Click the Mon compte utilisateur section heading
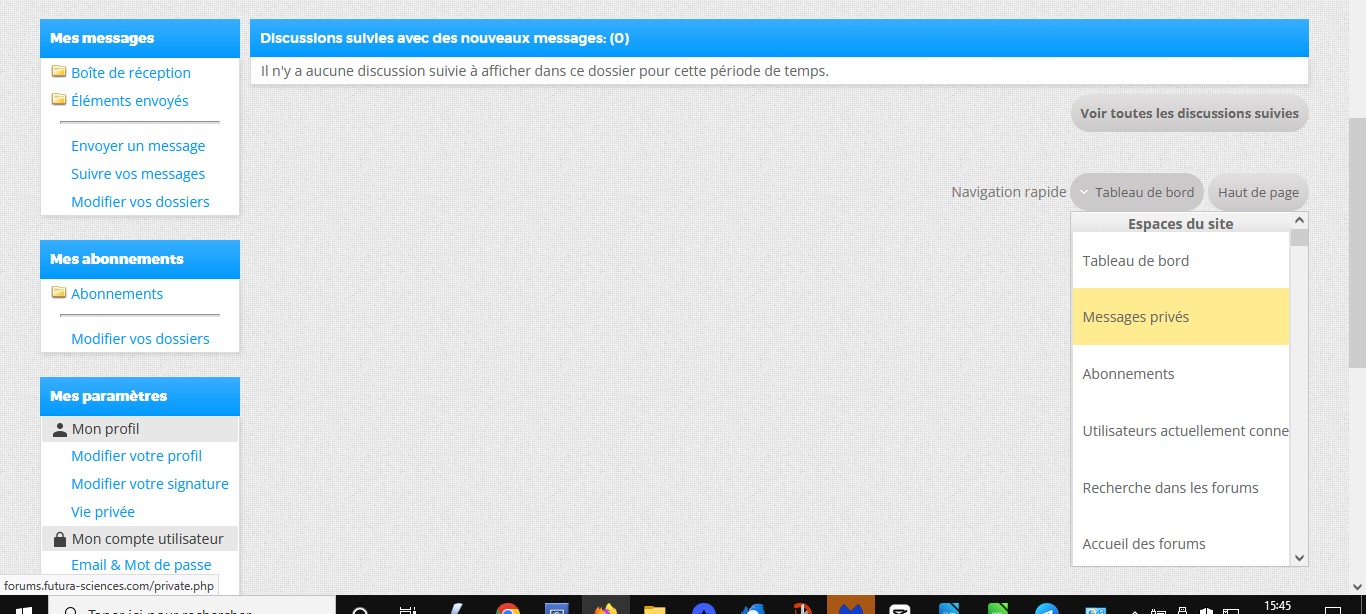Screen dimensions: 1366x614 [140, 539]
